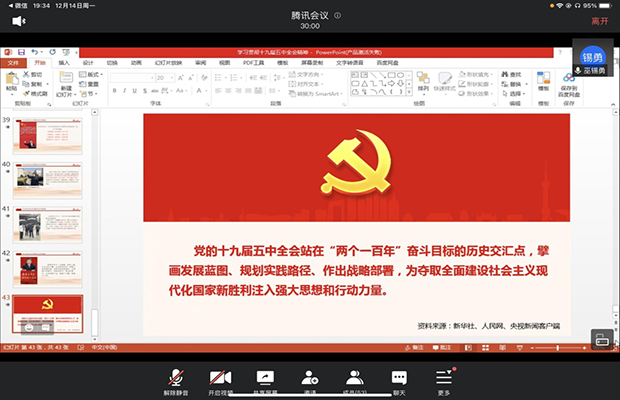Click the 锡勇 participant avatar
Screen dimensions: 620x400
click(593, 56)
